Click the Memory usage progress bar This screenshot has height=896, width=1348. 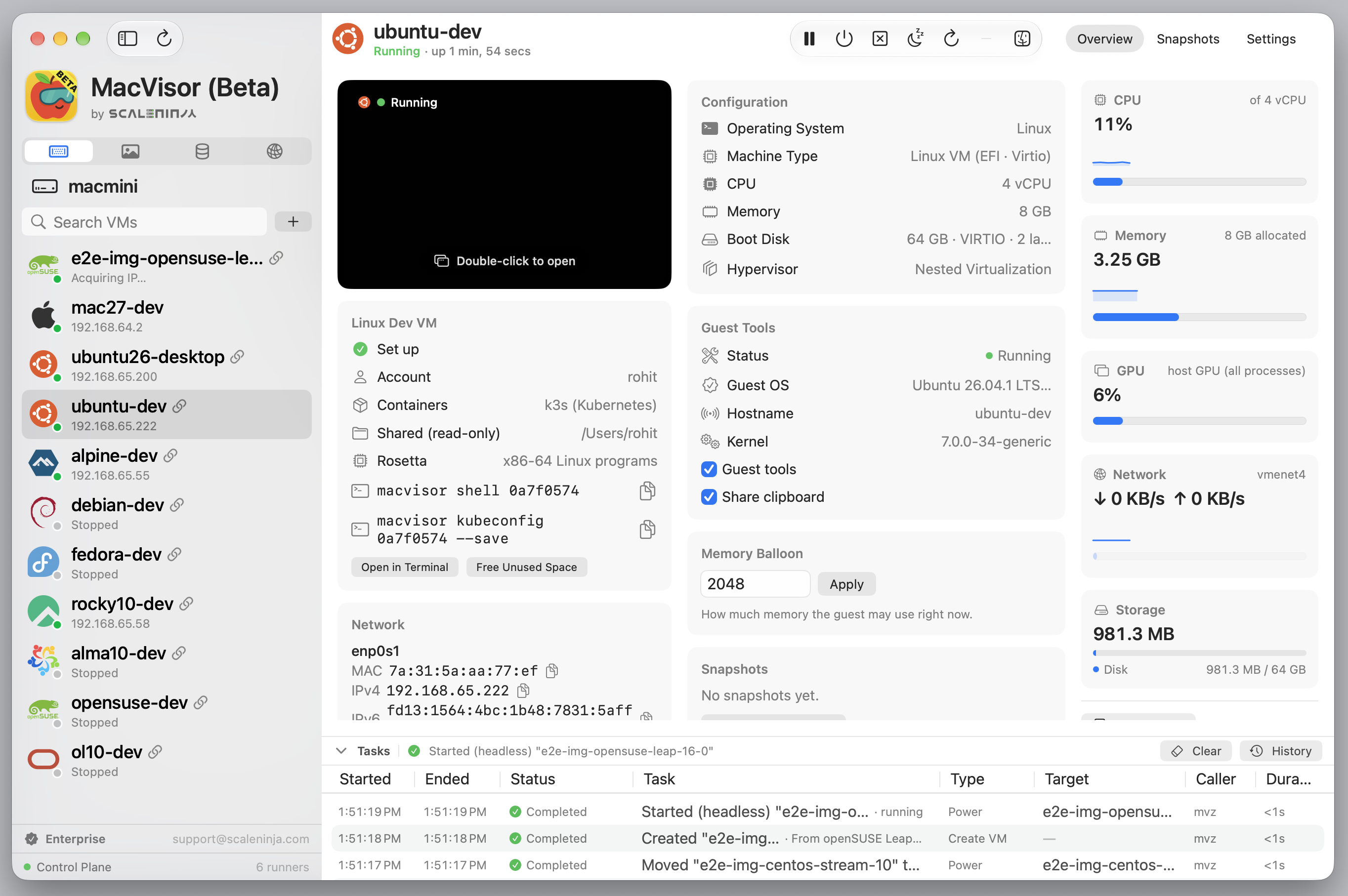[x=1199, y=317]
